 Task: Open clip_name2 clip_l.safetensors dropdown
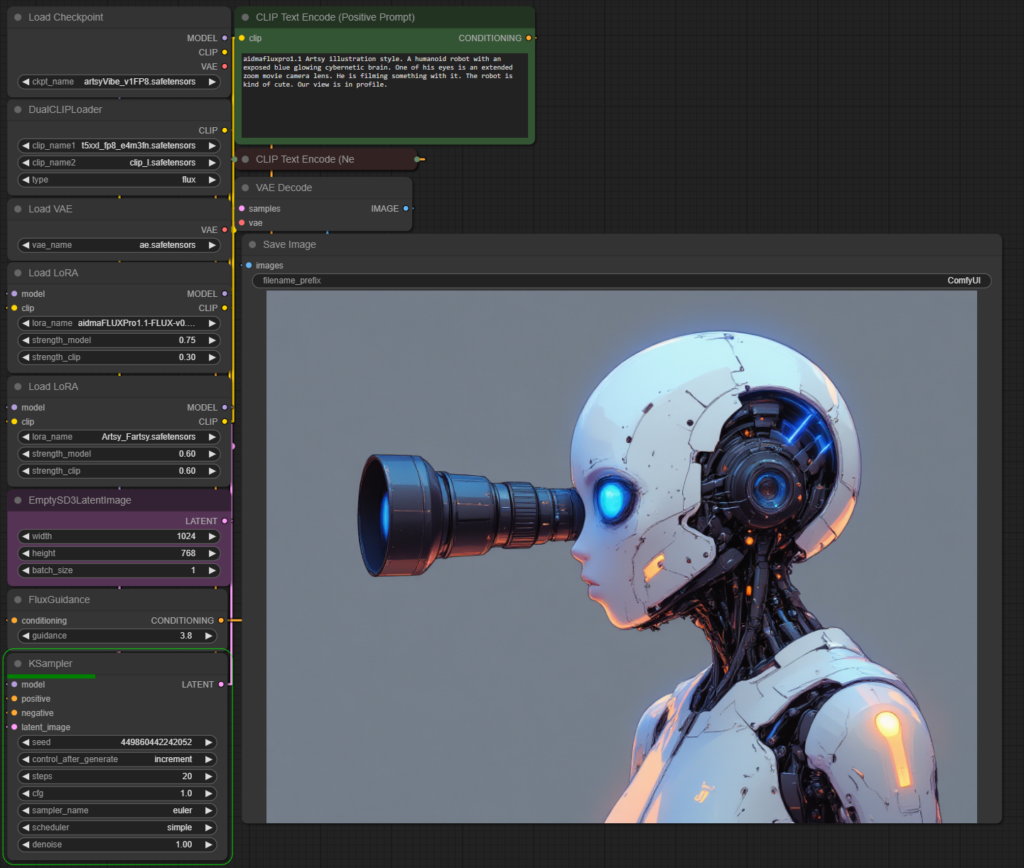tap(119, 163)
